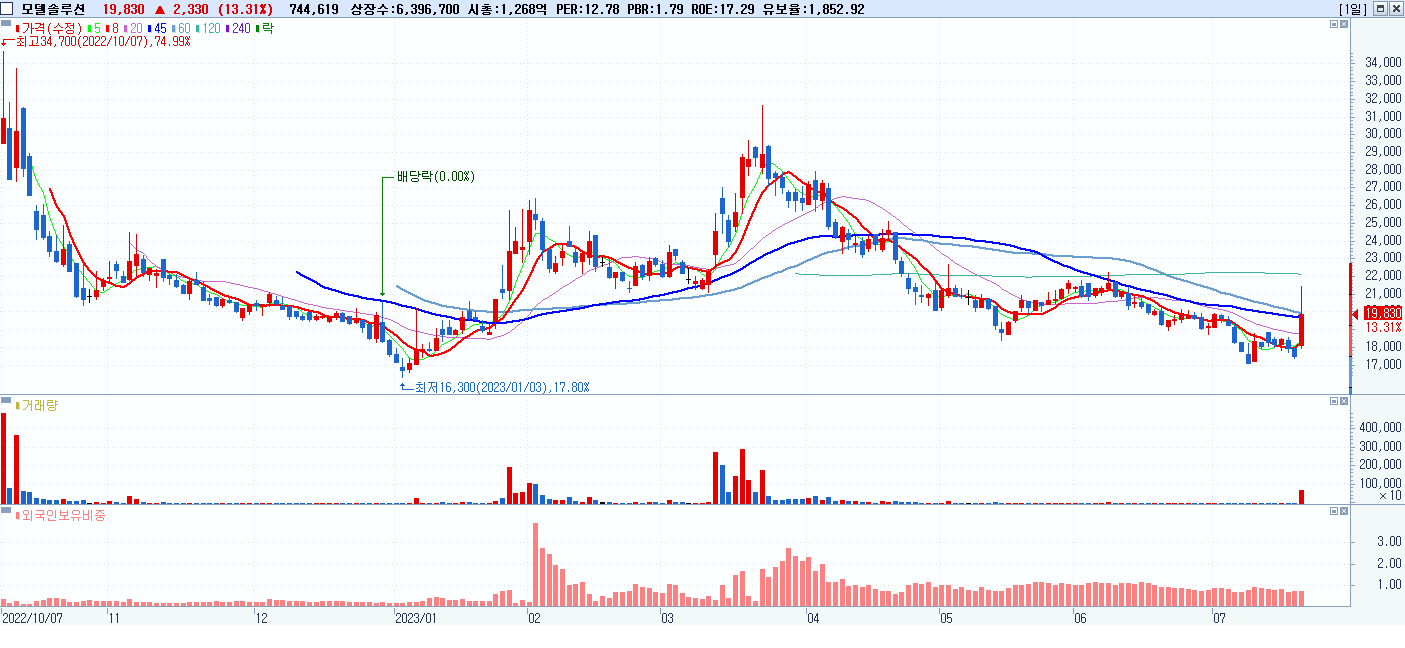The image size is (1405, 648).
Task: Click the 400,000 volume axis label
Action: [x=1379, y=427]
